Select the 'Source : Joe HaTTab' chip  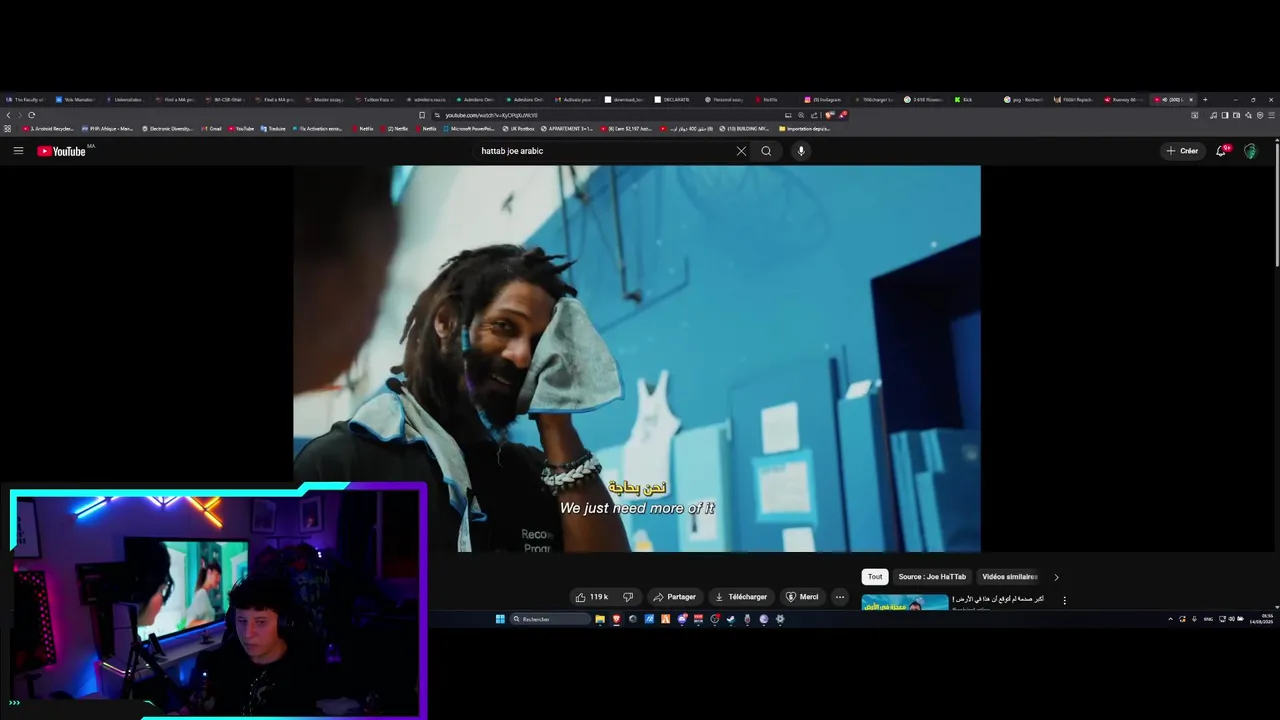[932, 577]
